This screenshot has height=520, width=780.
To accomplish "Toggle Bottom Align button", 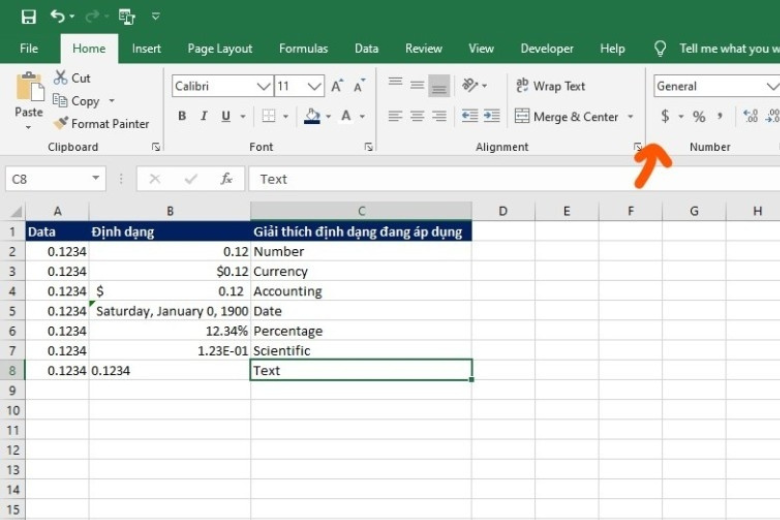I will tap(439, 85).
